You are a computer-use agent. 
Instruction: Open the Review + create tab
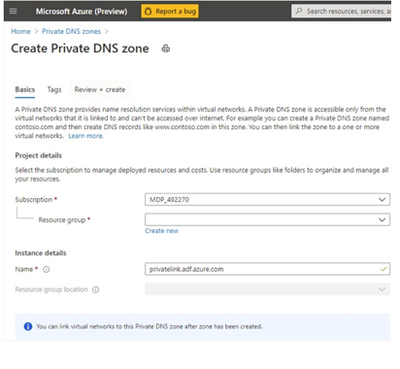pos(100,90)
